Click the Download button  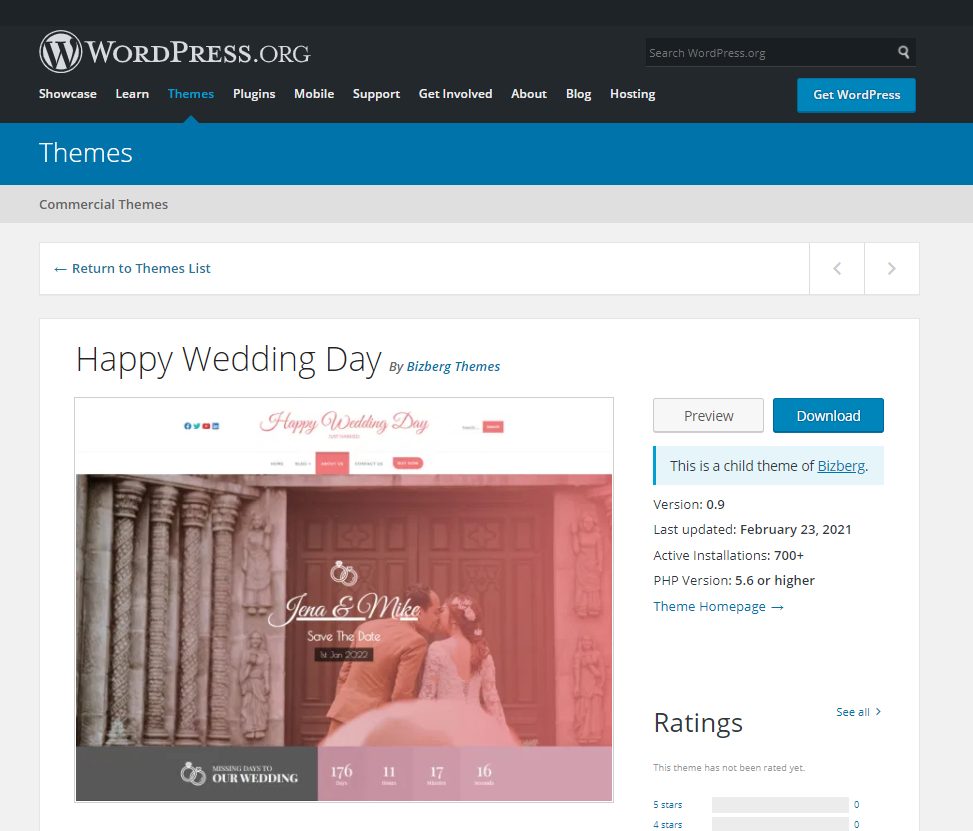pos(828,416)
